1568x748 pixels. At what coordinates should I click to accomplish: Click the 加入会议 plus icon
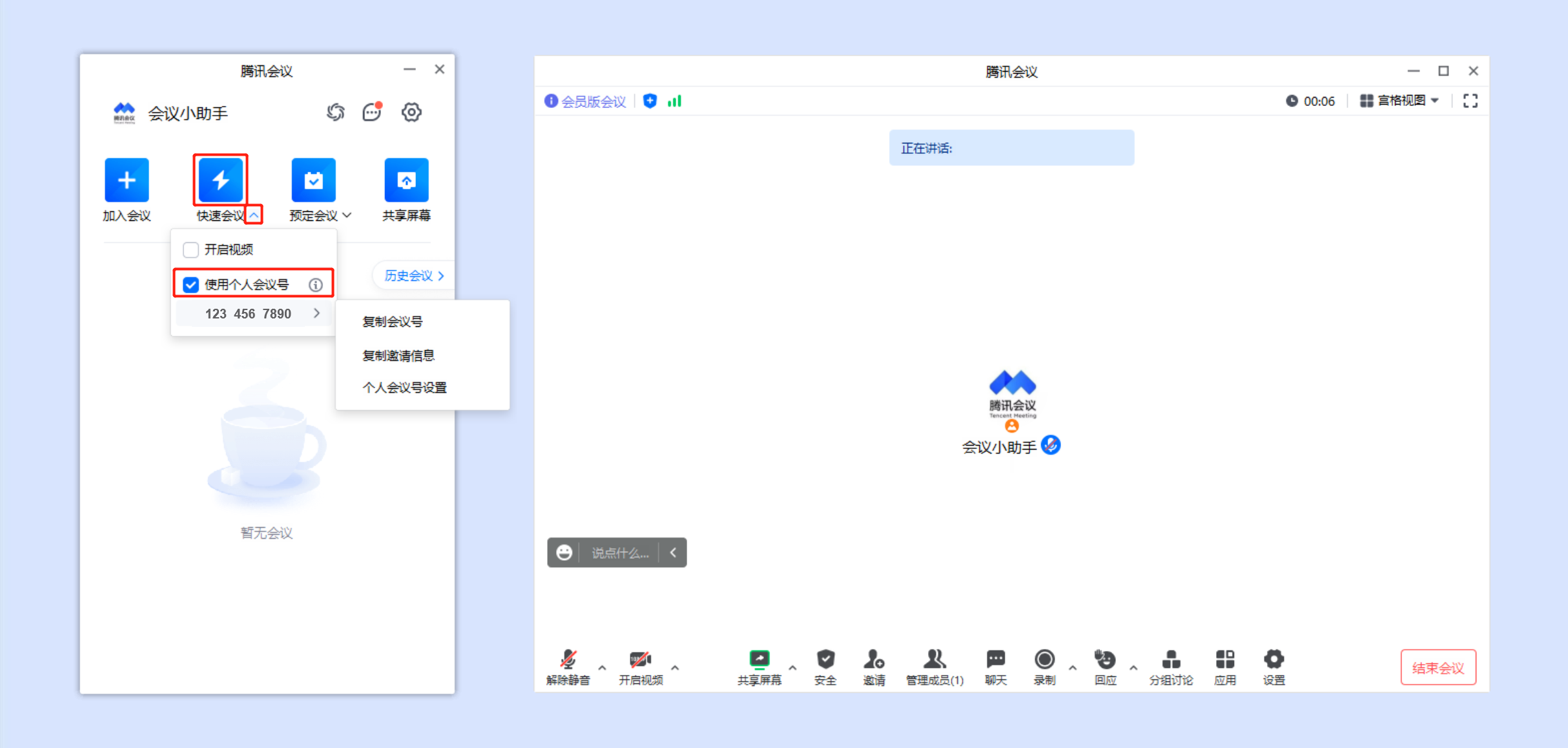tap(127, 180)
